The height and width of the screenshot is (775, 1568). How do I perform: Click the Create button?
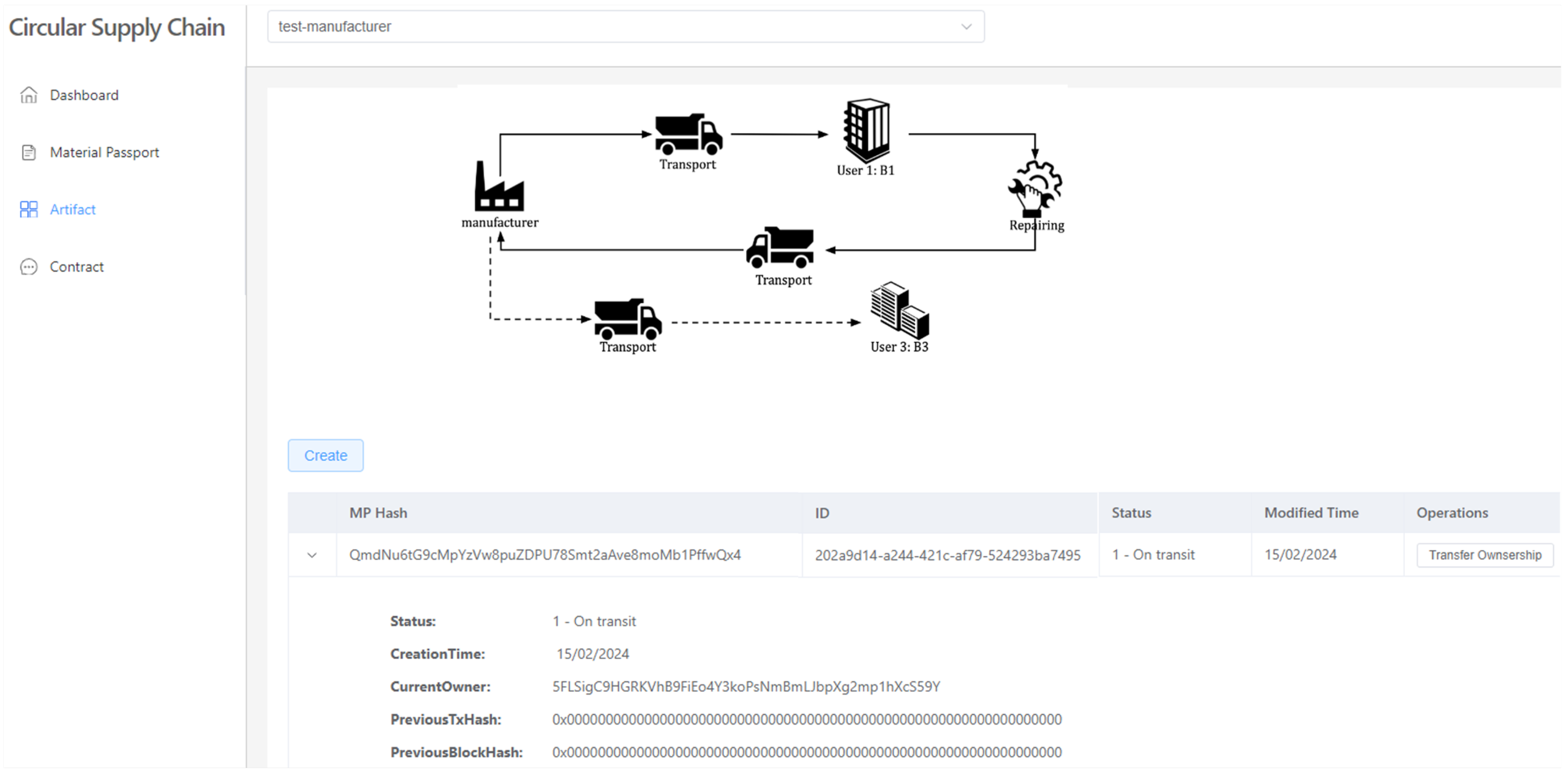click(x=326, y=455)
